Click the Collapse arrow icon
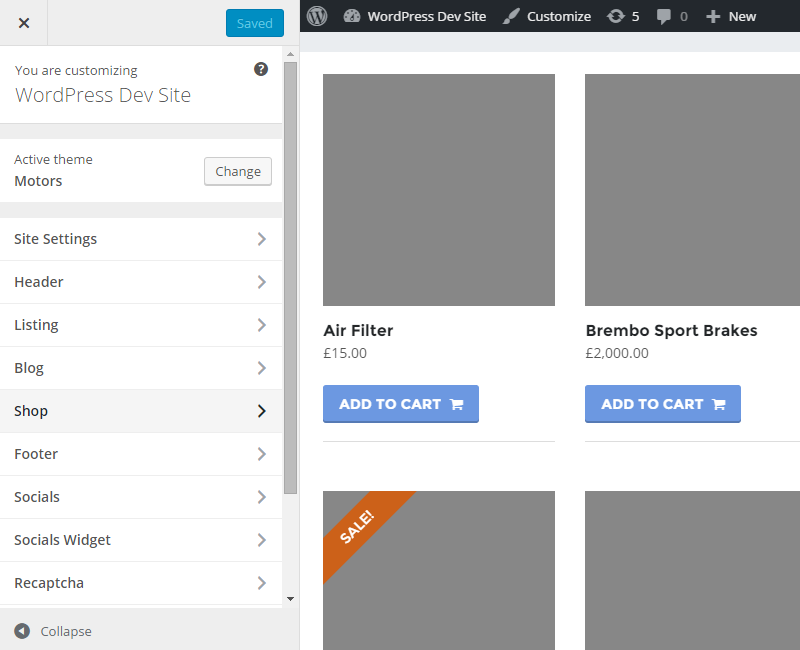 (x=22, y=631)
